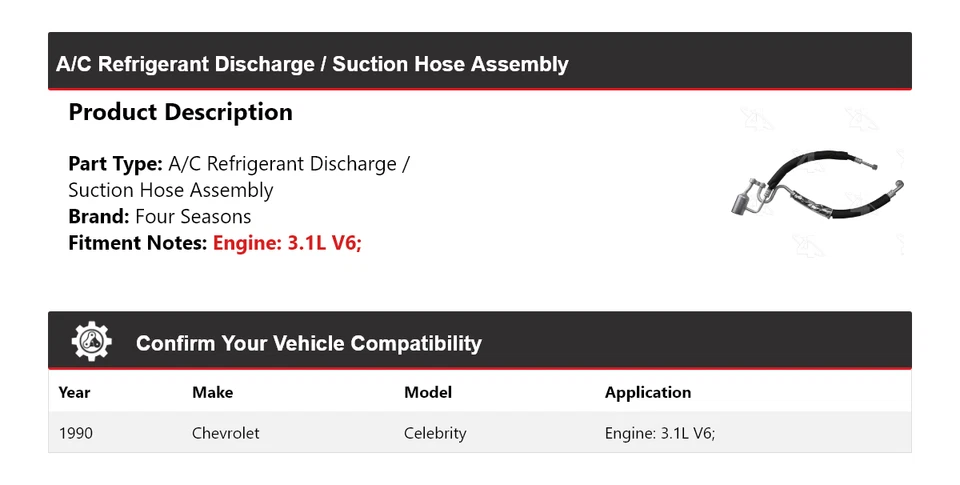
Task: Click the top A/C Refrigerant Discharge header title
Action: (312, 65)
